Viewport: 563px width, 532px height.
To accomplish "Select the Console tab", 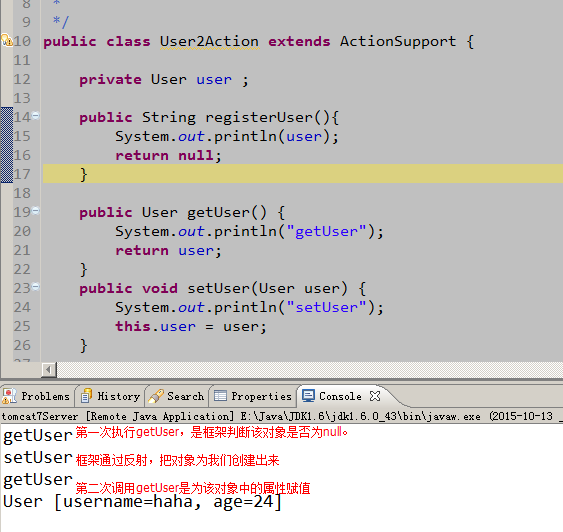I will click(x=340, y=396).
